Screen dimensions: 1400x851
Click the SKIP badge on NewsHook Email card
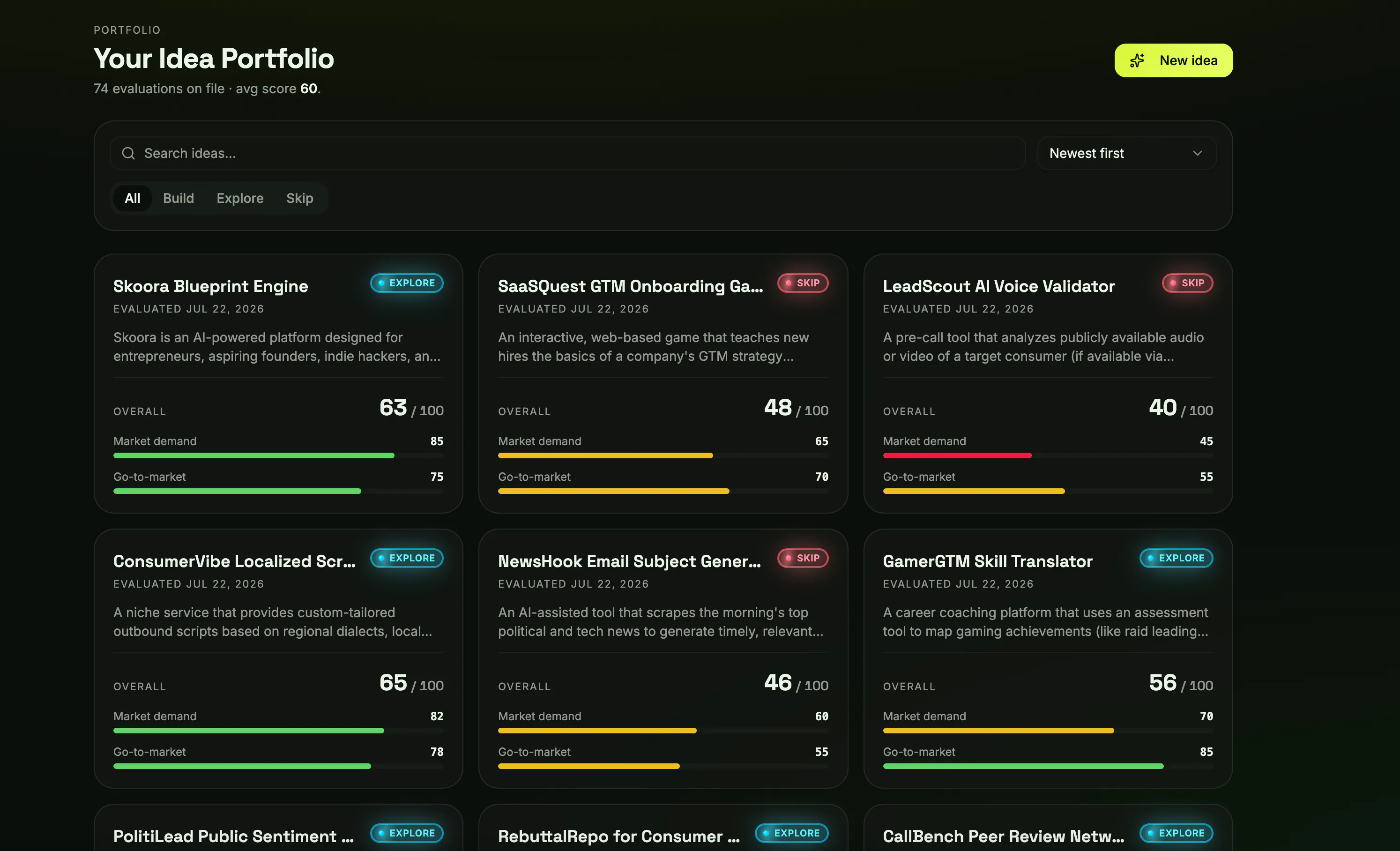click(803, 558)
